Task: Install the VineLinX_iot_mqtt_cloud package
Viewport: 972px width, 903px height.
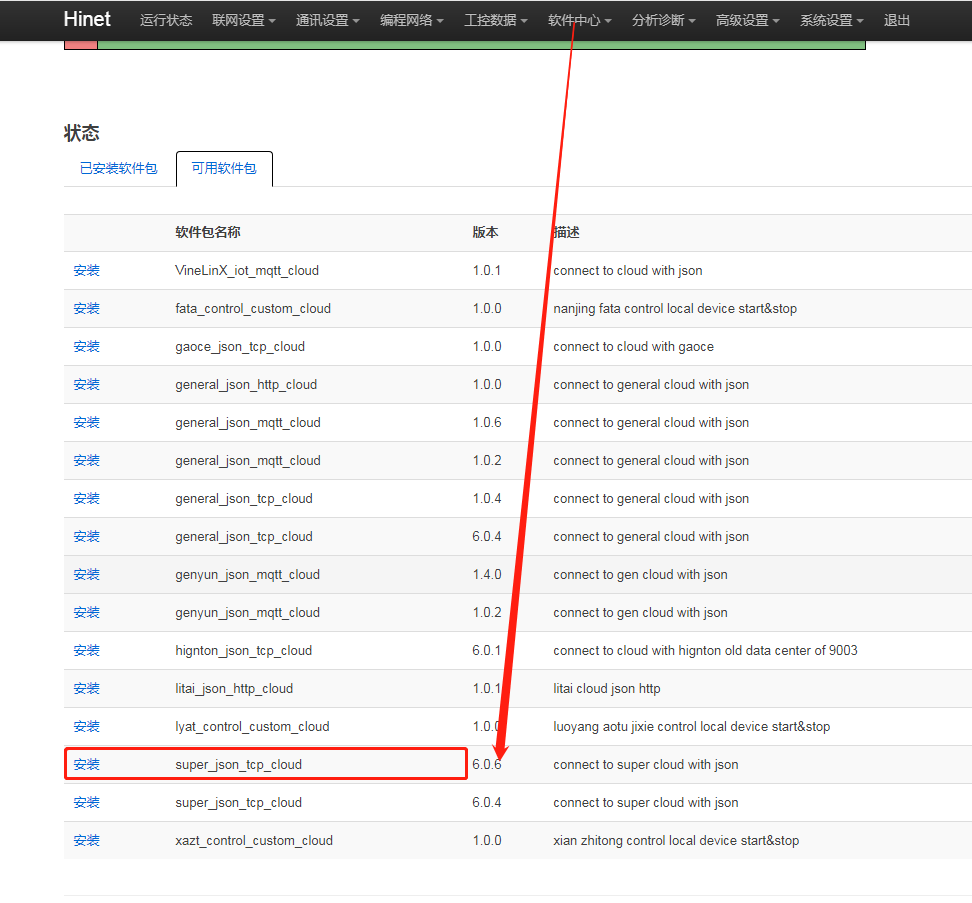Action: tap(87, 270)
